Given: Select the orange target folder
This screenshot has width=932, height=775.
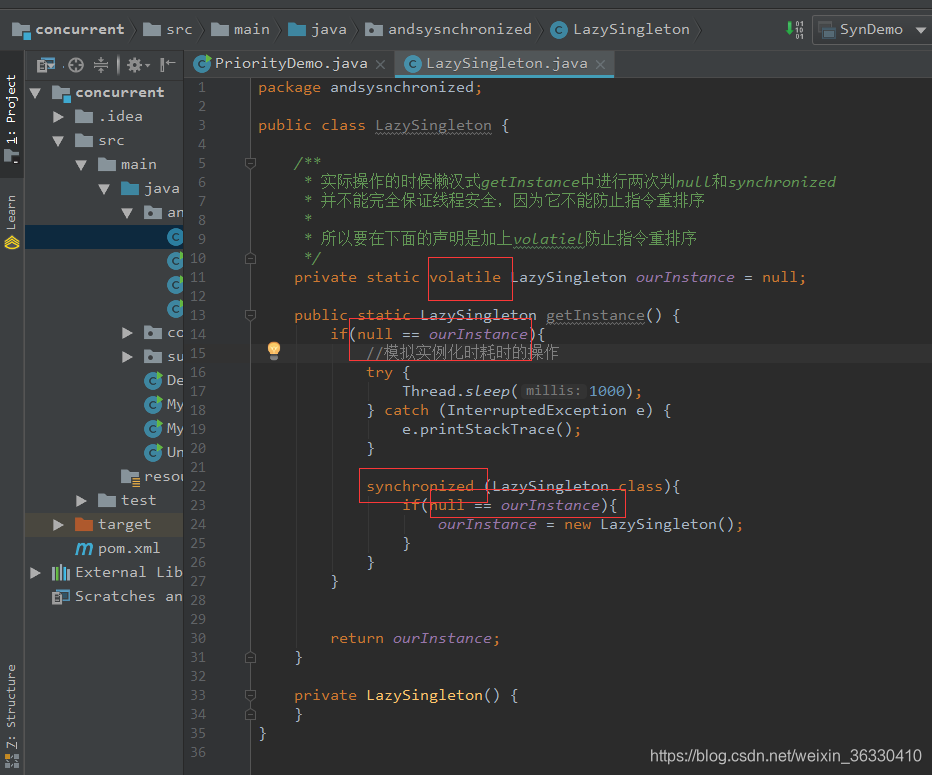Looking at the screenshot, I should point(113,524).
